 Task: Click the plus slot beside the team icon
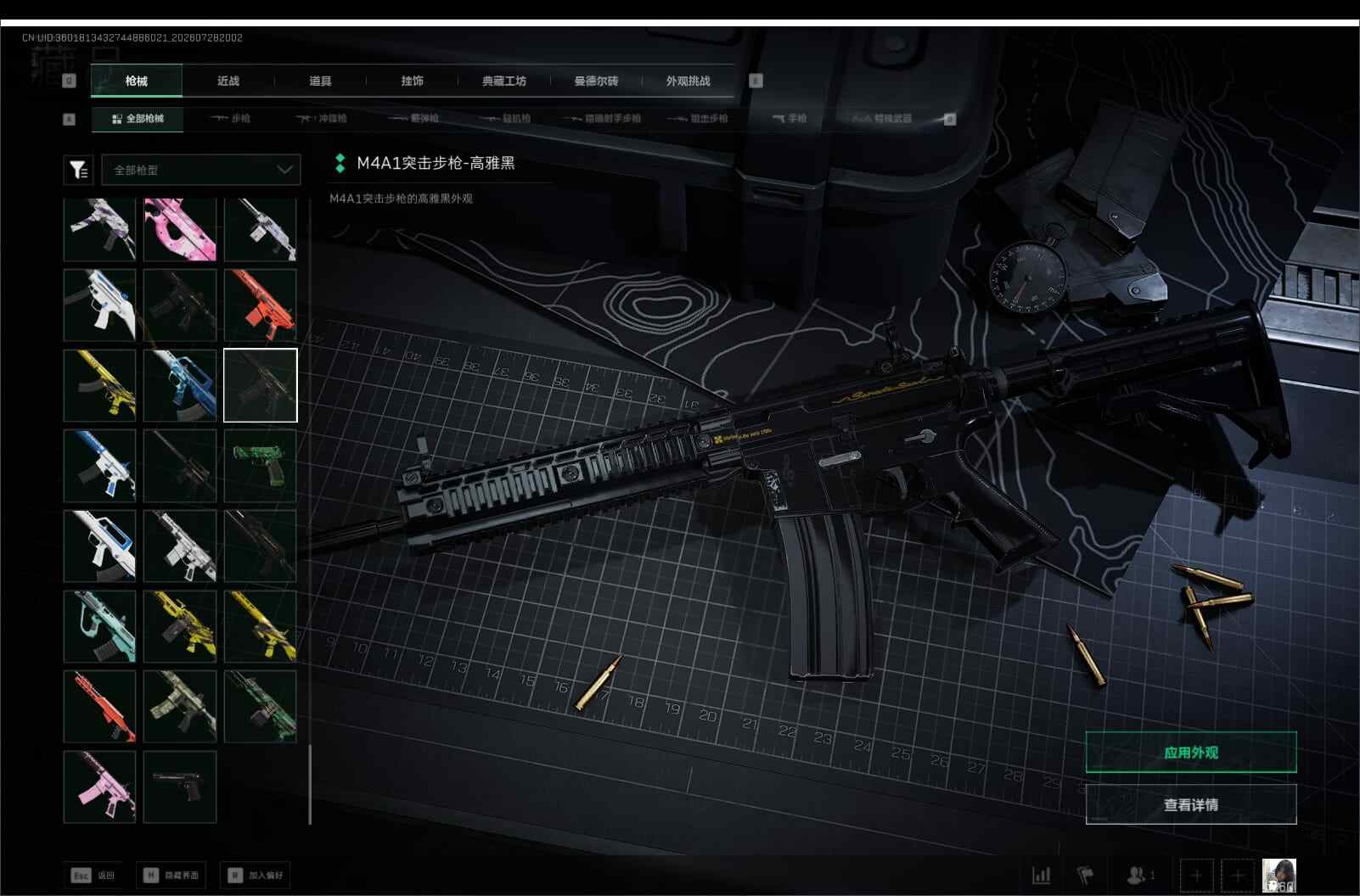[x=1196, y=875]
